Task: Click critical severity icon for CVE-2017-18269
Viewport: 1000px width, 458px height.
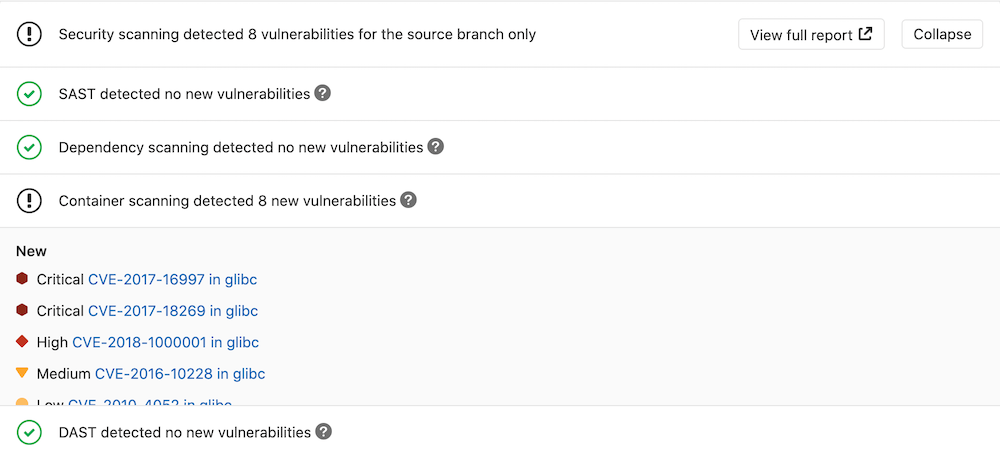Action: [22, 310]
